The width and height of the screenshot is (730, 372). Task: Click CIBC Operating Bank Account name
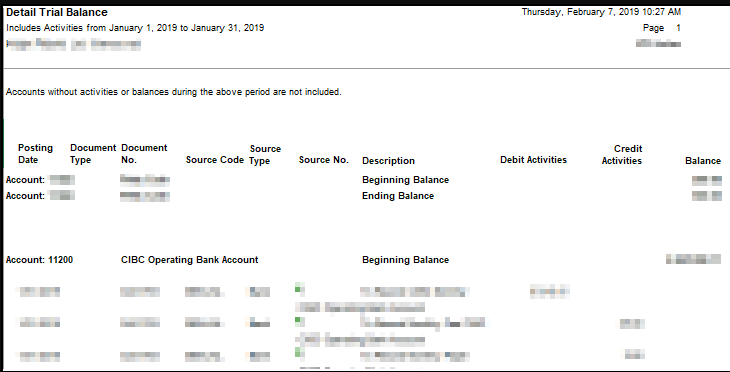189,260
